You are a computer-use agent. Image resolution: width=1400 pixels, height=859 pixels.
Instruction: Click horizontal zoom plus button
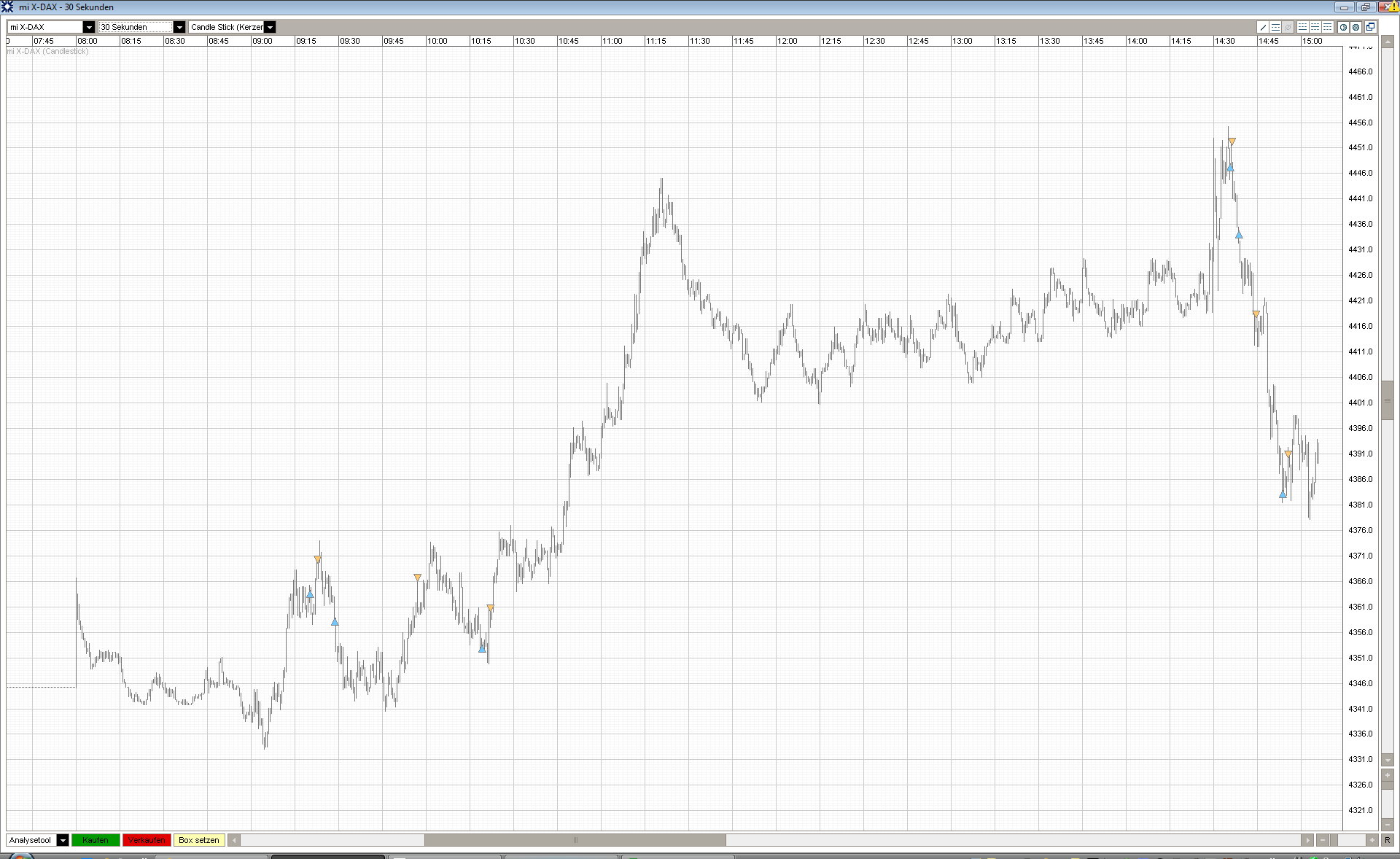tap(1372, 840)
